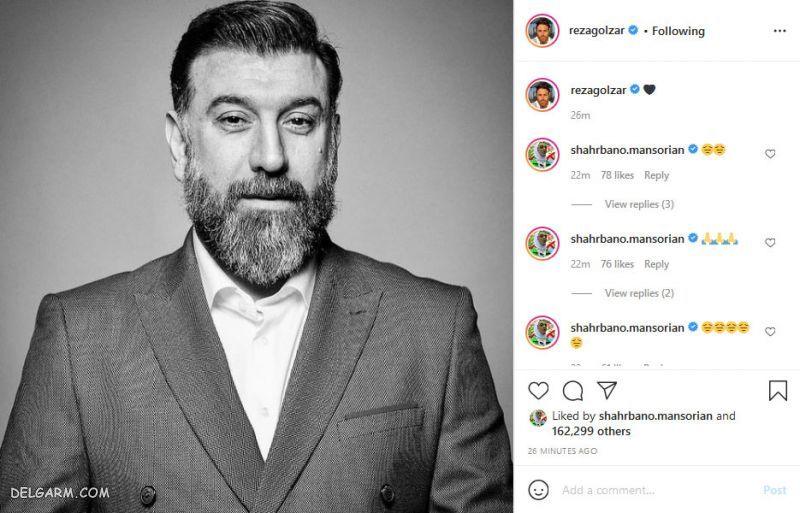Image resolution: width=800 pixels, height=513 pixels.
Task: Open the comment bubble icon
Action: (573, 391)
